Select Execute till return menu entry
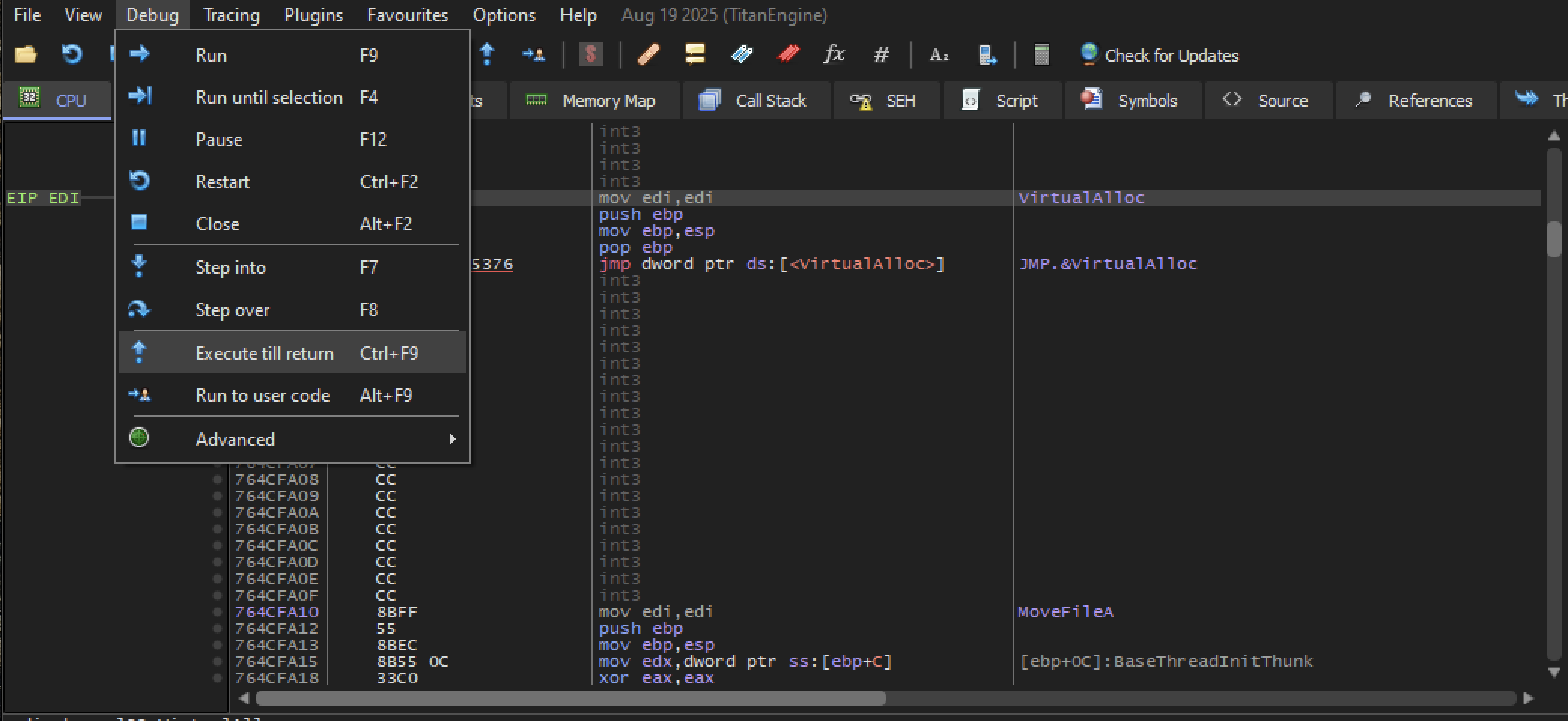Image resolution: width=1568 pixels, height=721 pixels. pyautogui.click(x=293, y=353)
